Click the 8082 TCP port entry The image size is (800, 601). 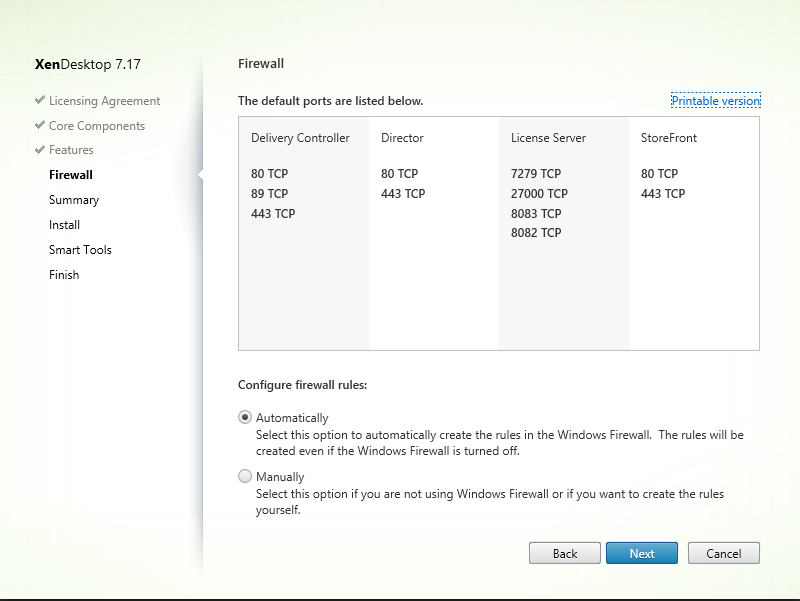(536, 233)
